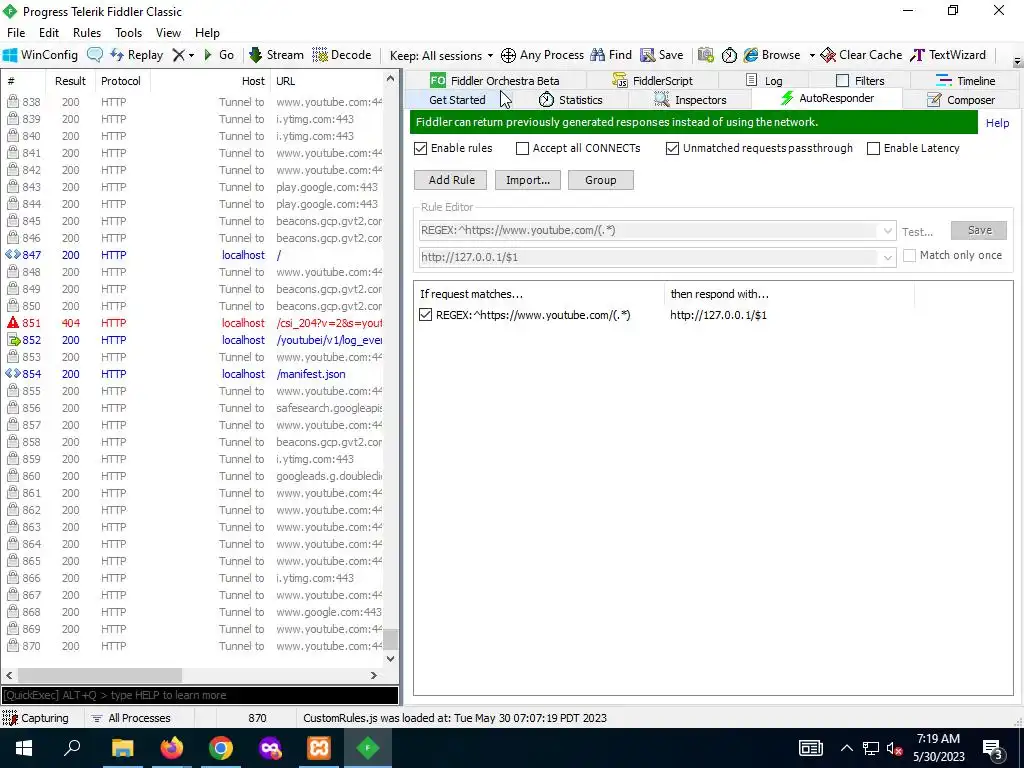This screenshot has width=1024, height=768.
Task: Click the camera screenshot icon
Action: click(x=705, y=55)
